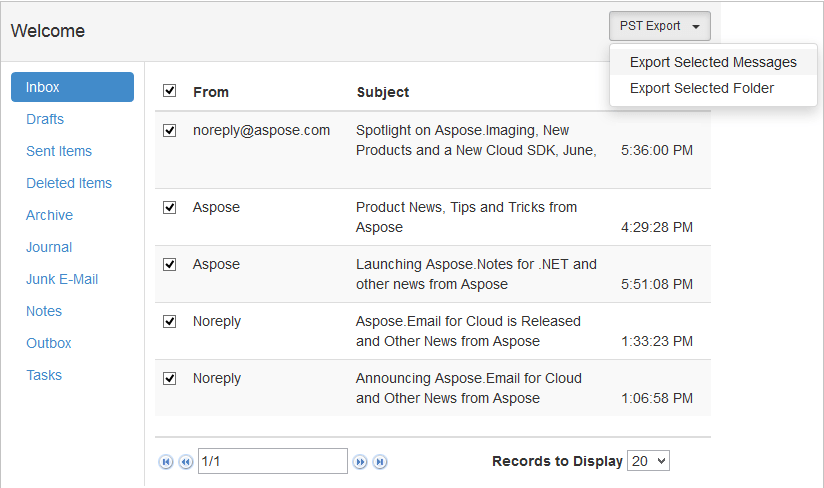Open the PST Export dropdown button
This screenshot has height=488, width=824.
[660, 26]
